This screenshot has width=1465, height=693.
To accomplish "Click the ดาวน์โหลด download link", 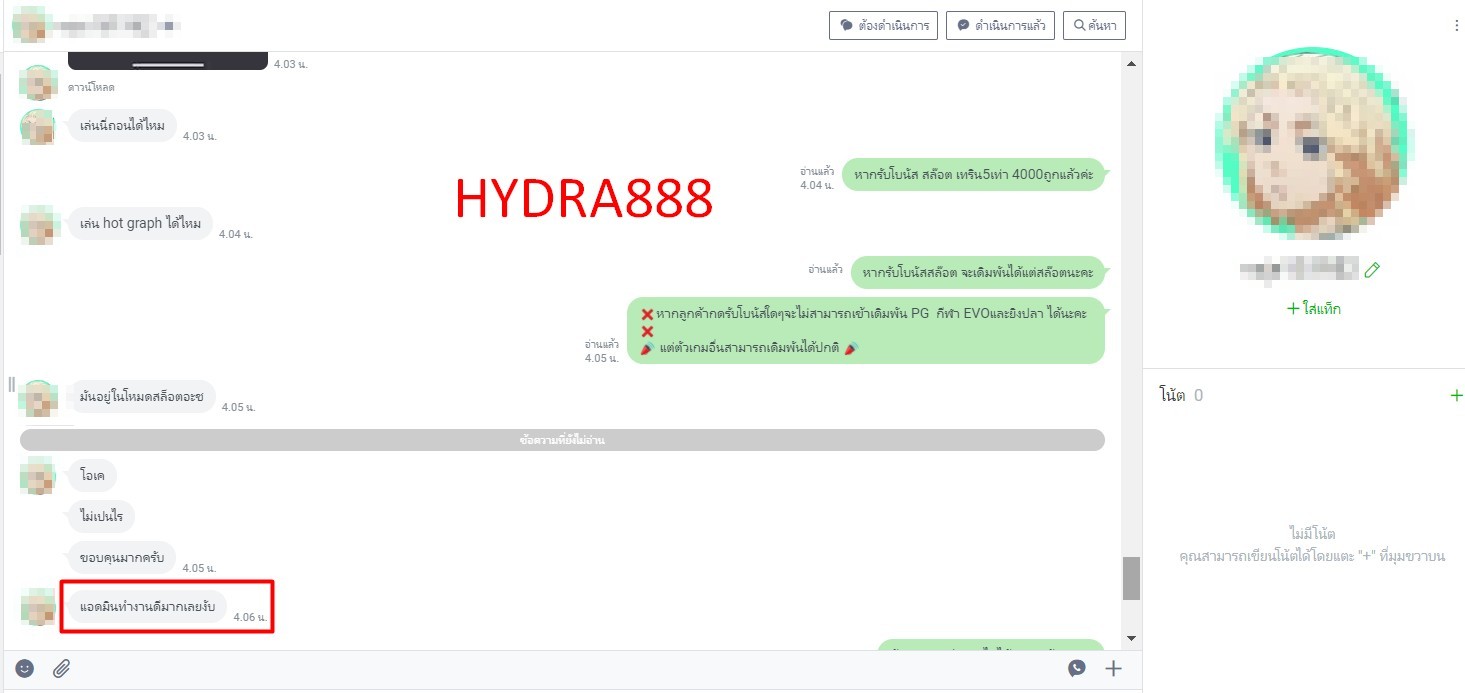I will coord(91,87).
